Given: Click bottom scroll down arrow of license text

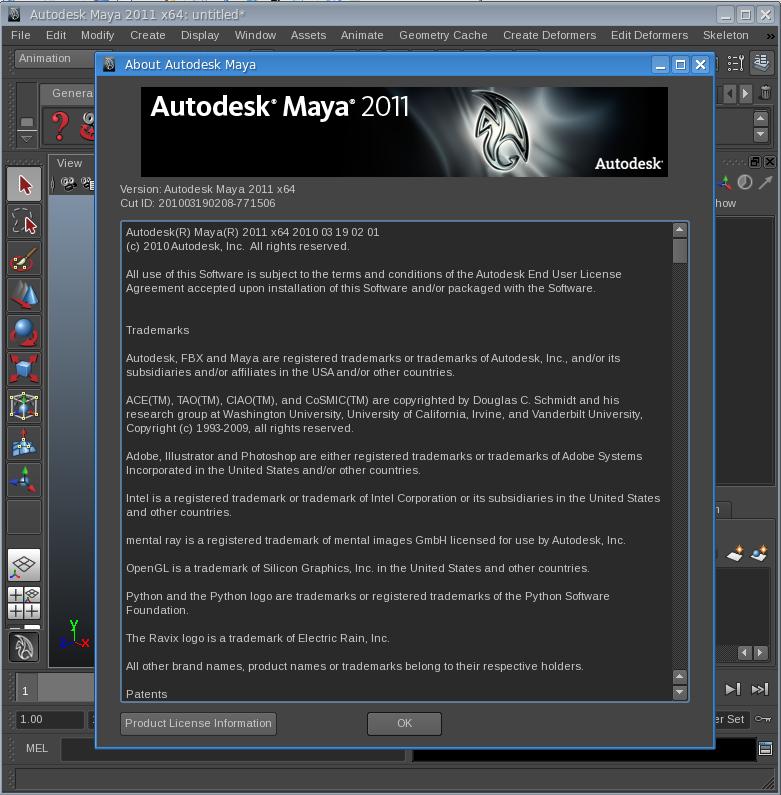Looking at the screenshot, I should tap(680, 692).
